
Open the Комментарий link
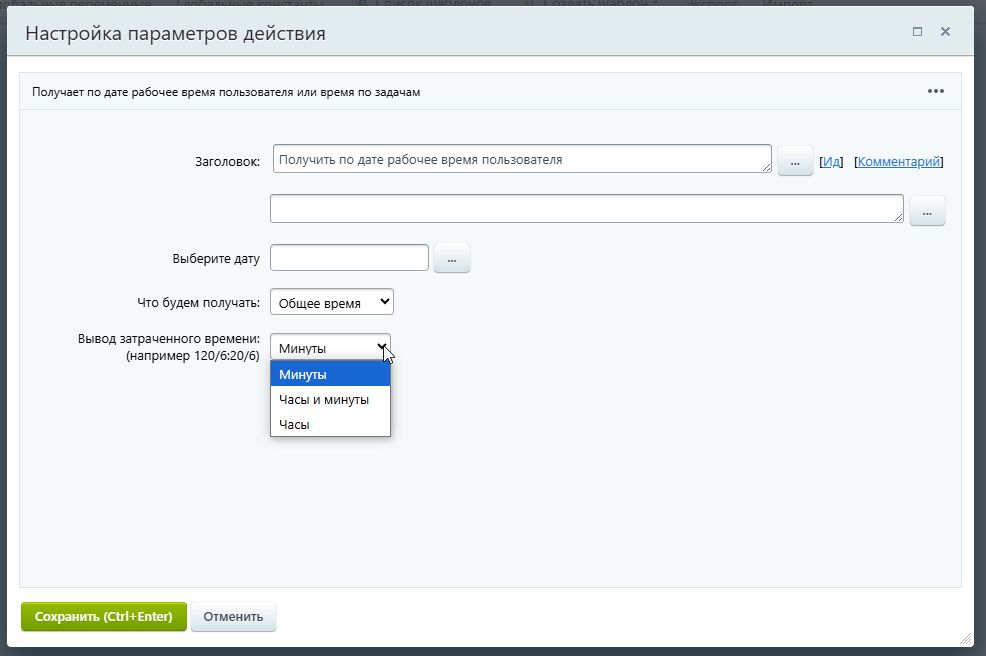pyautogui.click(x=898, y=160)
